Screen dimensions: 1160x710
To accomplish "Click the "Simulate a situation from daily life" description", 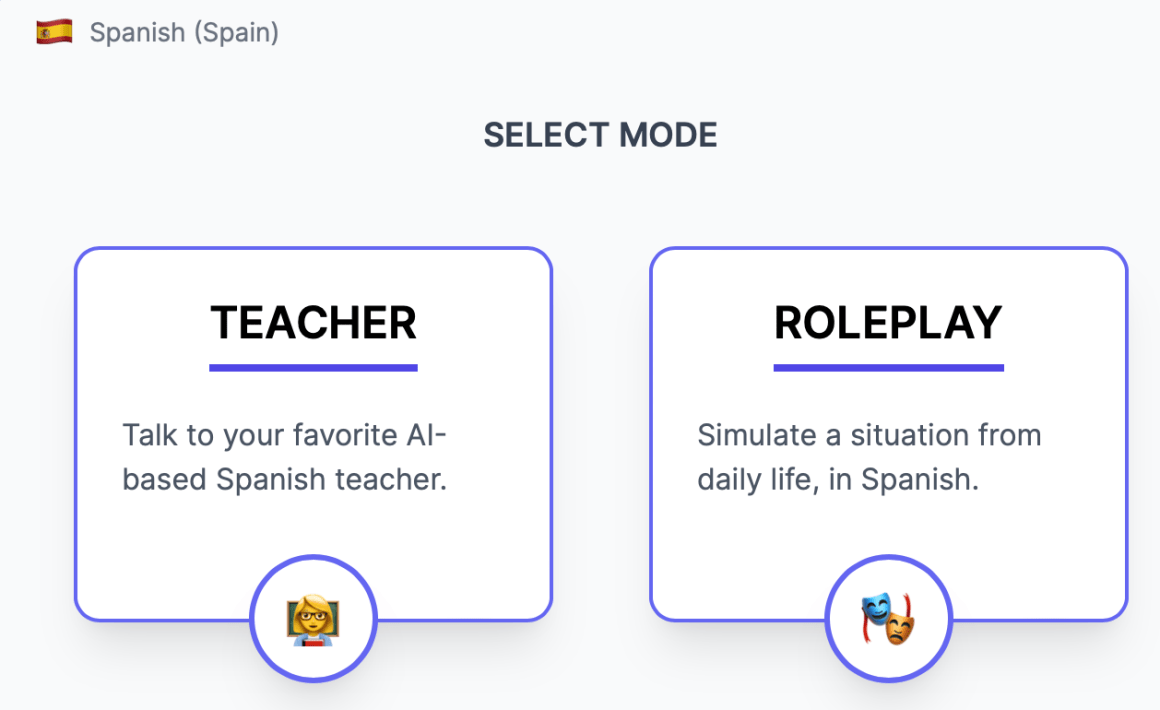I will coord(869,458).
